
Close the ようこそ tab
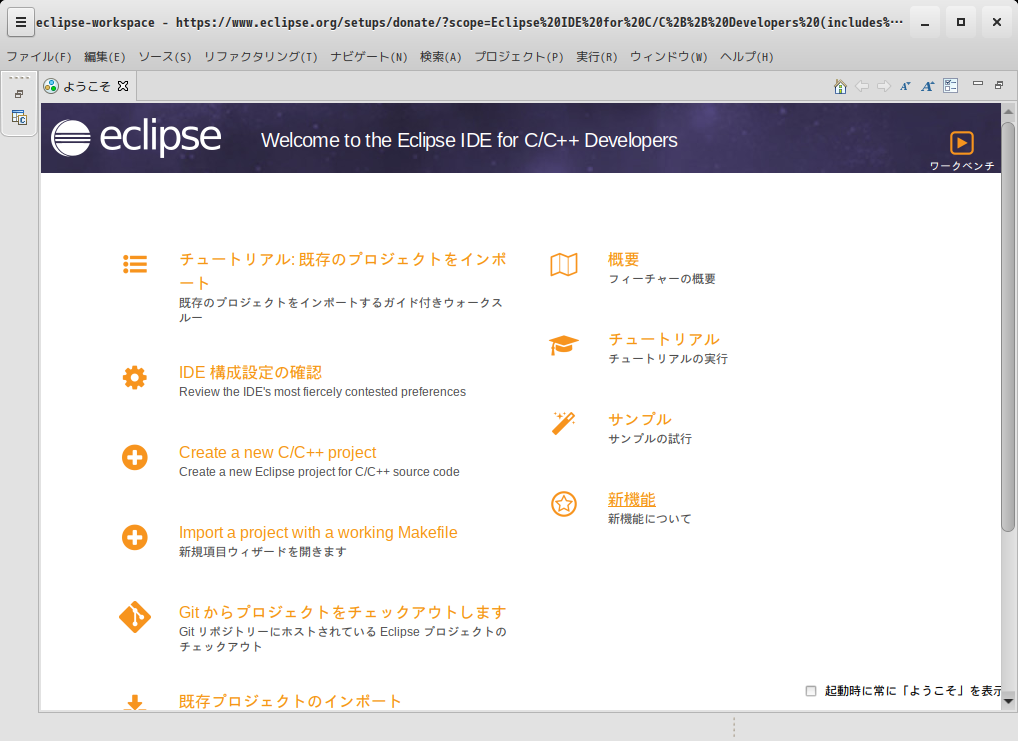tap(123, 86)
